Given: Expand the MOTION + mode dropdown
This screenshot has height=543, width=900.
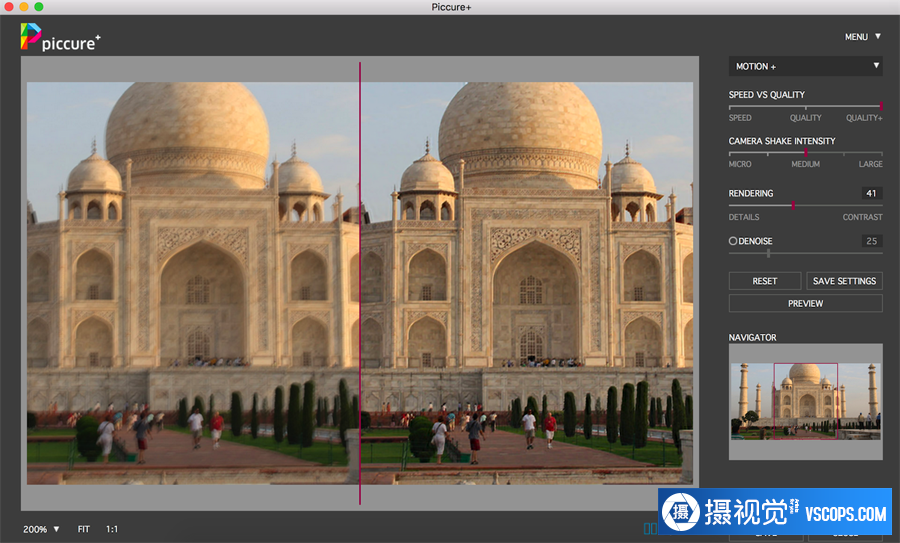Looking at the screenshot, I should click(805, 66).
